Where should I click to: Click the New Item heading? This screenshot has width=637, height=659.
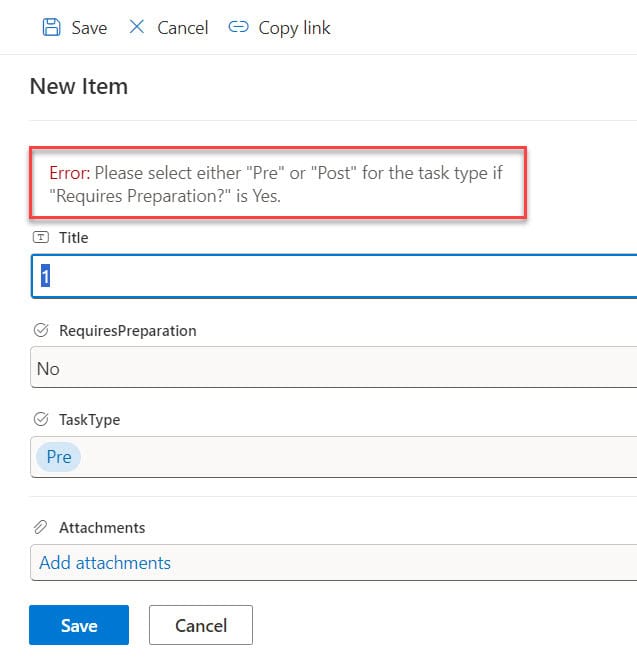(79, 87)
